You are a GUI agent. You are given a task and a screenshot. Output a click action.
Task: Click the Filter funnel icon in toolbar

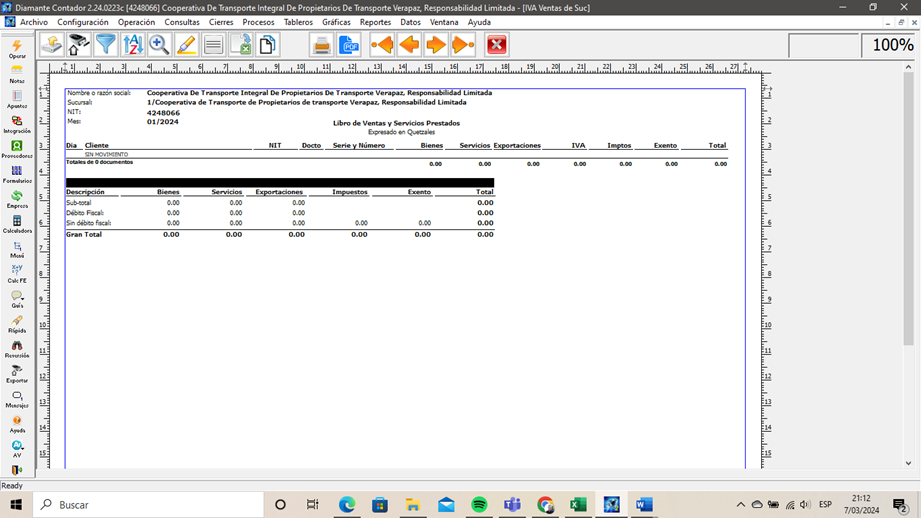[x=105, y=45]
